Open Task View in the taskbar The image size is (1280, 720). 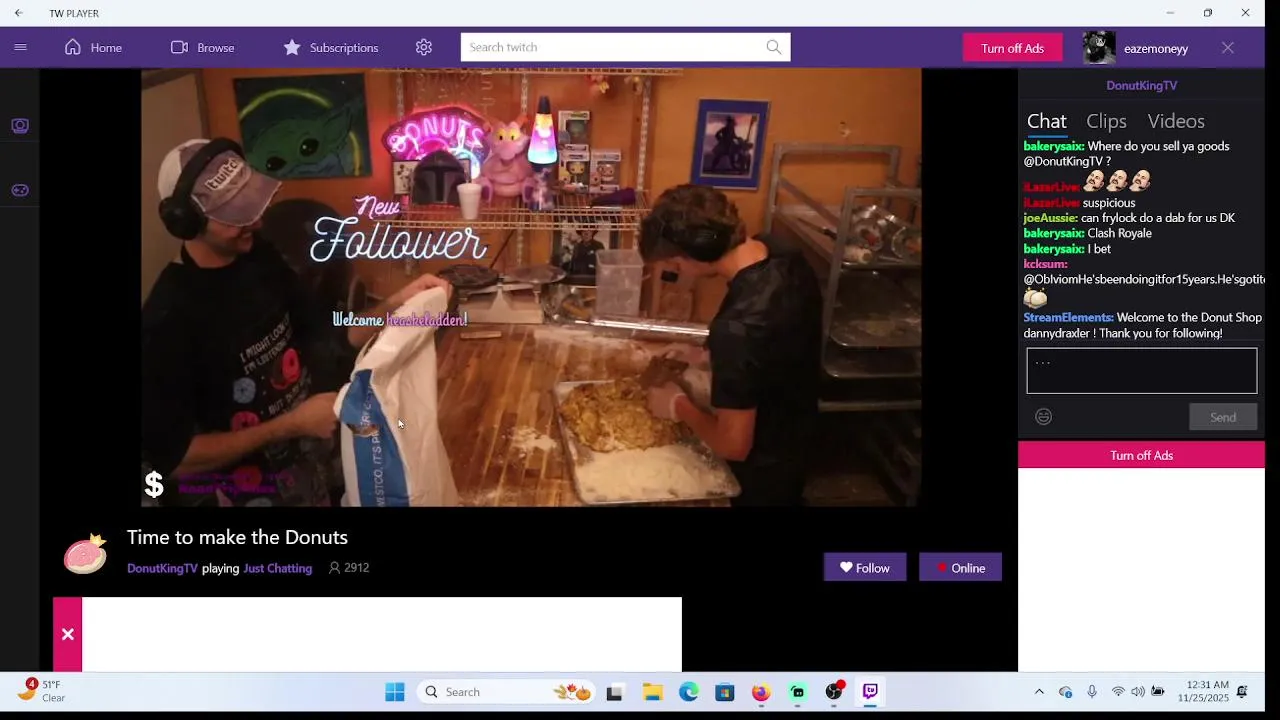[x=614, y=692]
